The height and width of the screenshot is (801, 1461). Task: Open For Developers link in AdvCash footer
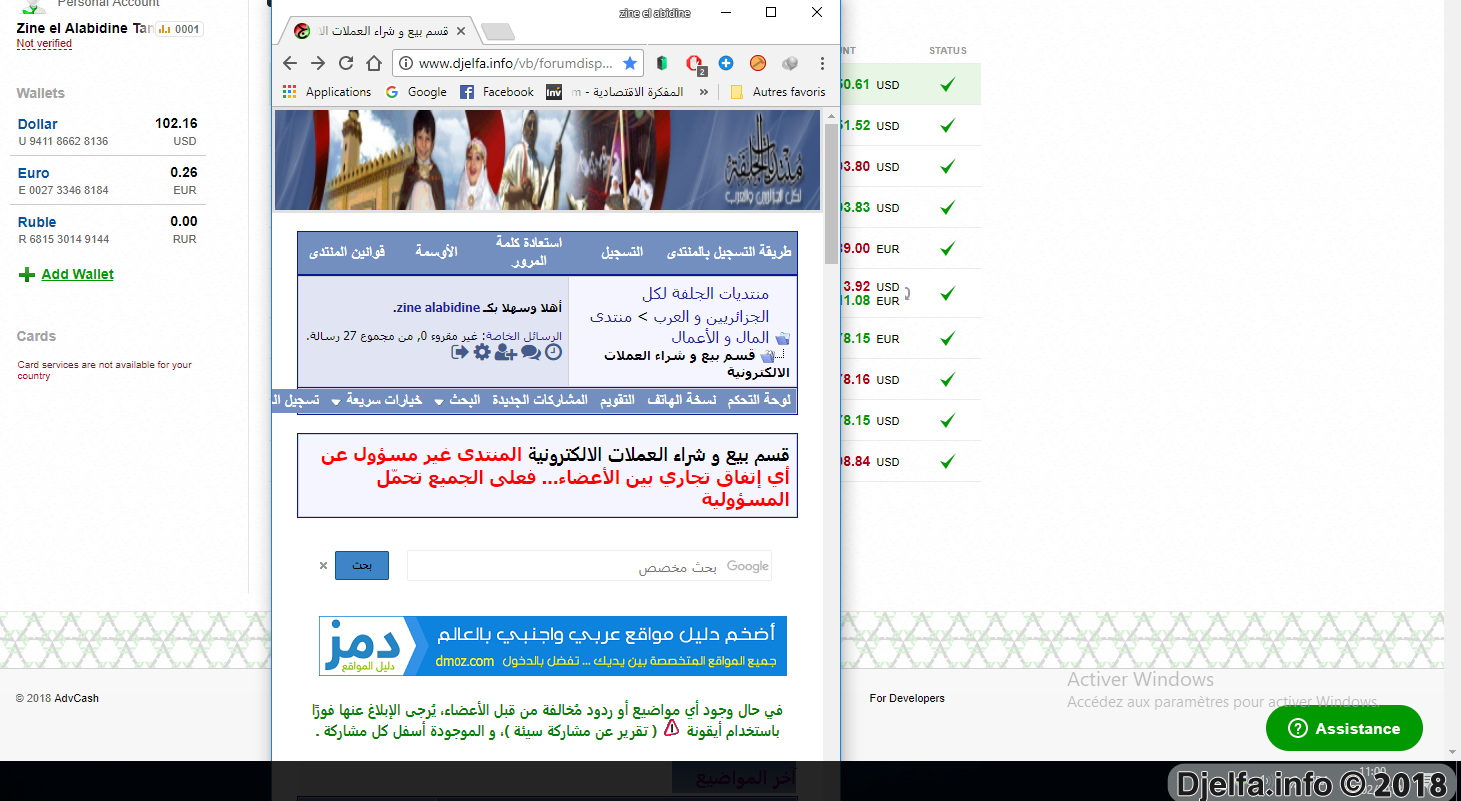[907, 698]
